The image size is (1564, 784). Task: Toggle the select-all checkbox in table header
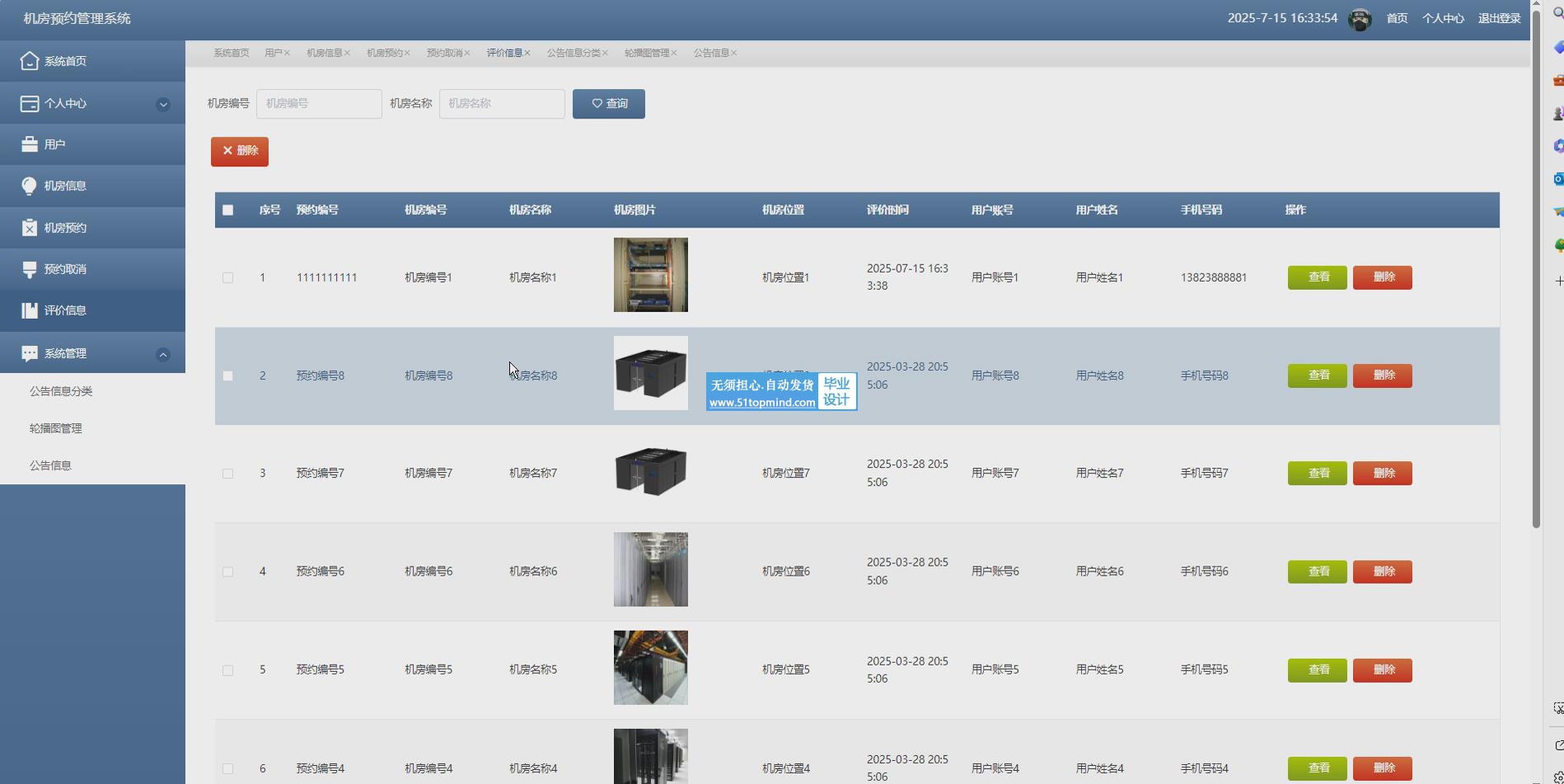click(228, 210)
